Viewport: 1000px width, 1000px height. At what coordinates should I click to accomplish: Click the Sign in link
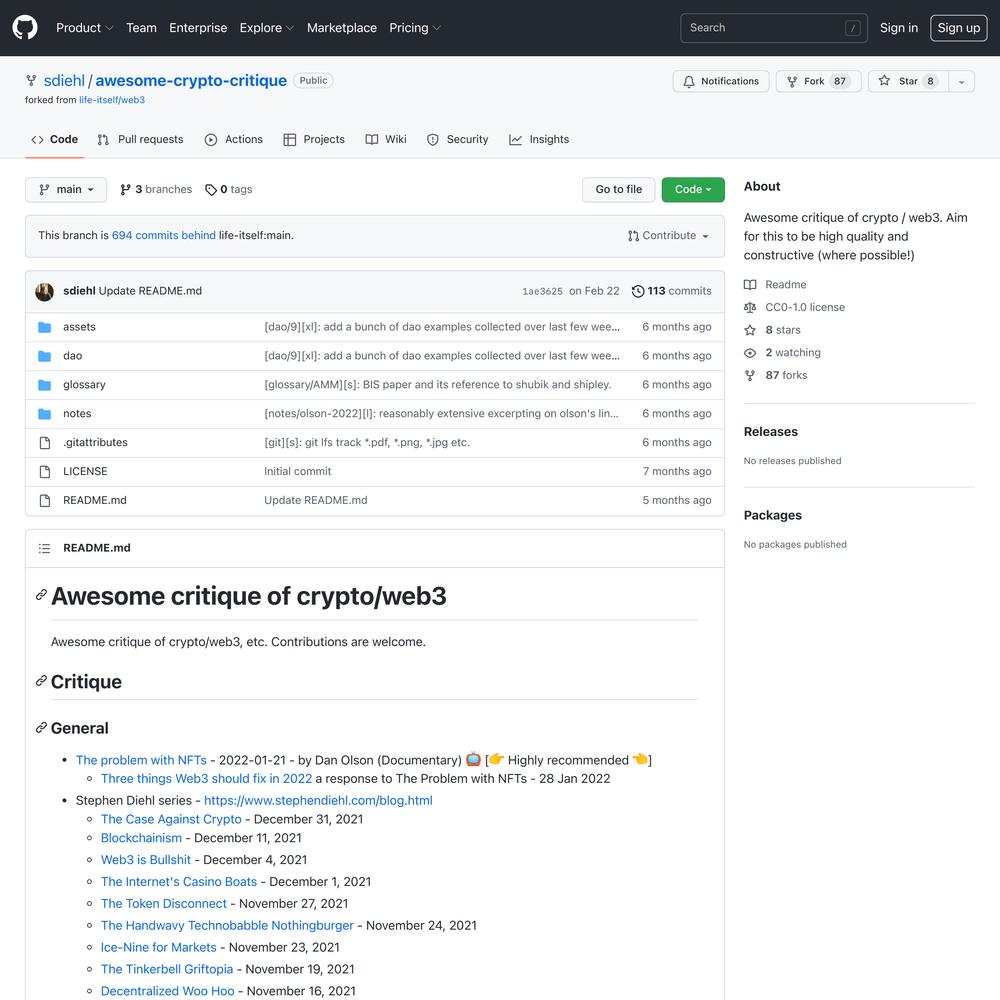point(899,28)
